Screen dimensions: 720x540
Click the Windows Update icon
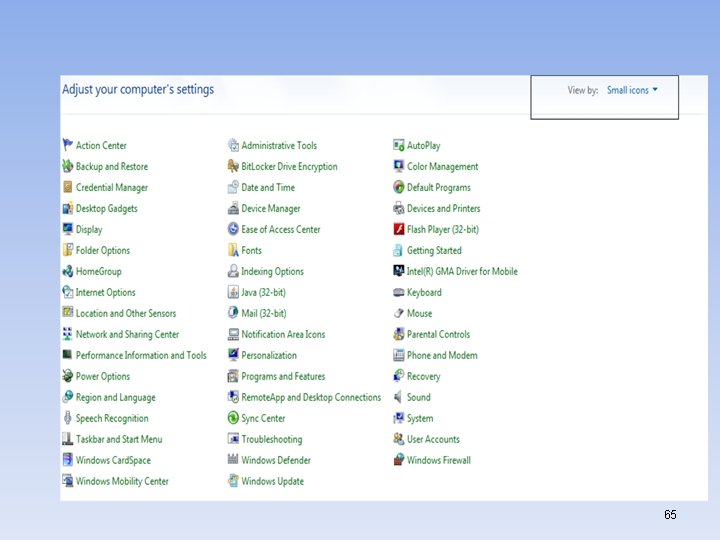pyautogui.click(x=233, y=481)
